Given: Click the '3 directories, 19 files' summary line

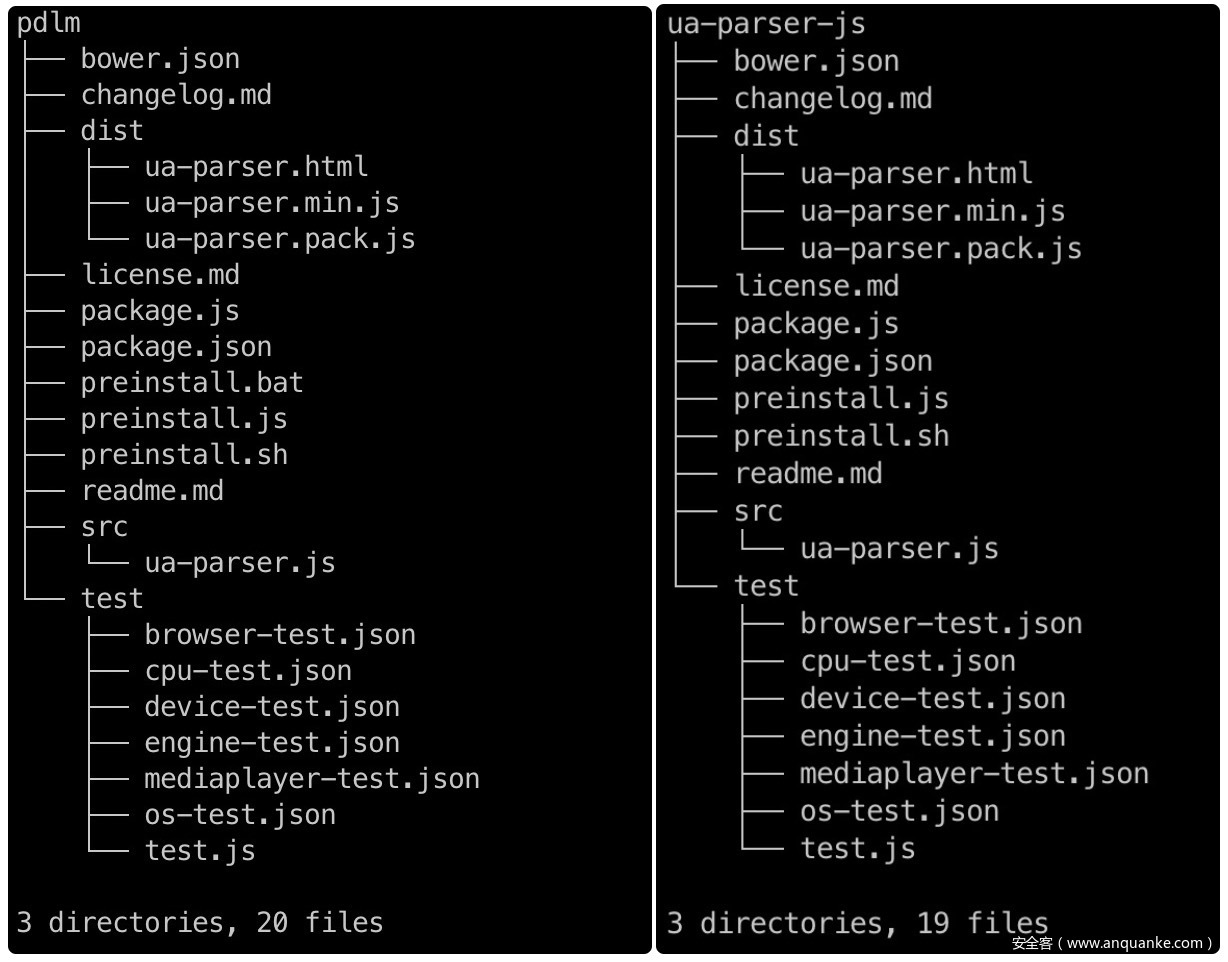Looking at the screenshot, I should point(858,922).
